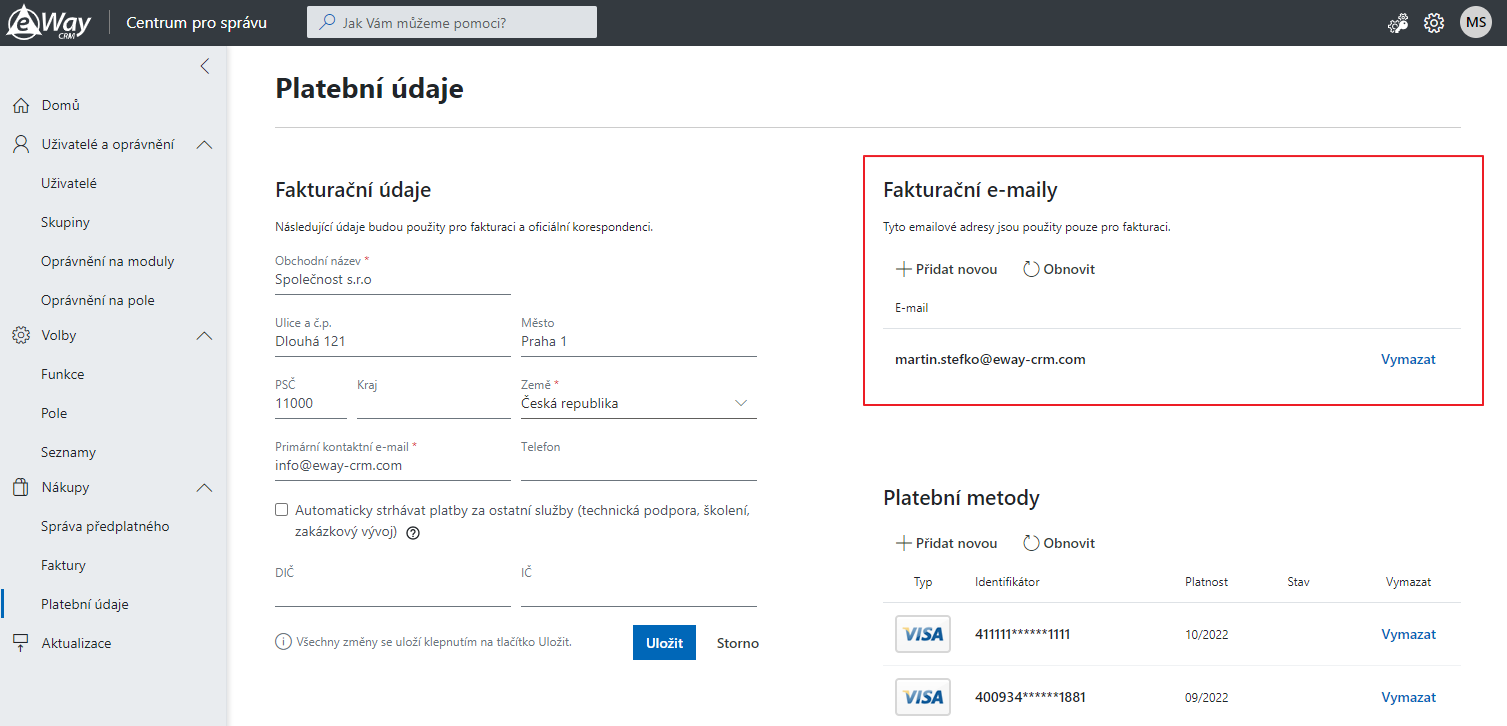Collapse the Uživatelé a oprávnění section
The height and width of the screenshot is (726, 1507).
(x=204, y=145)
